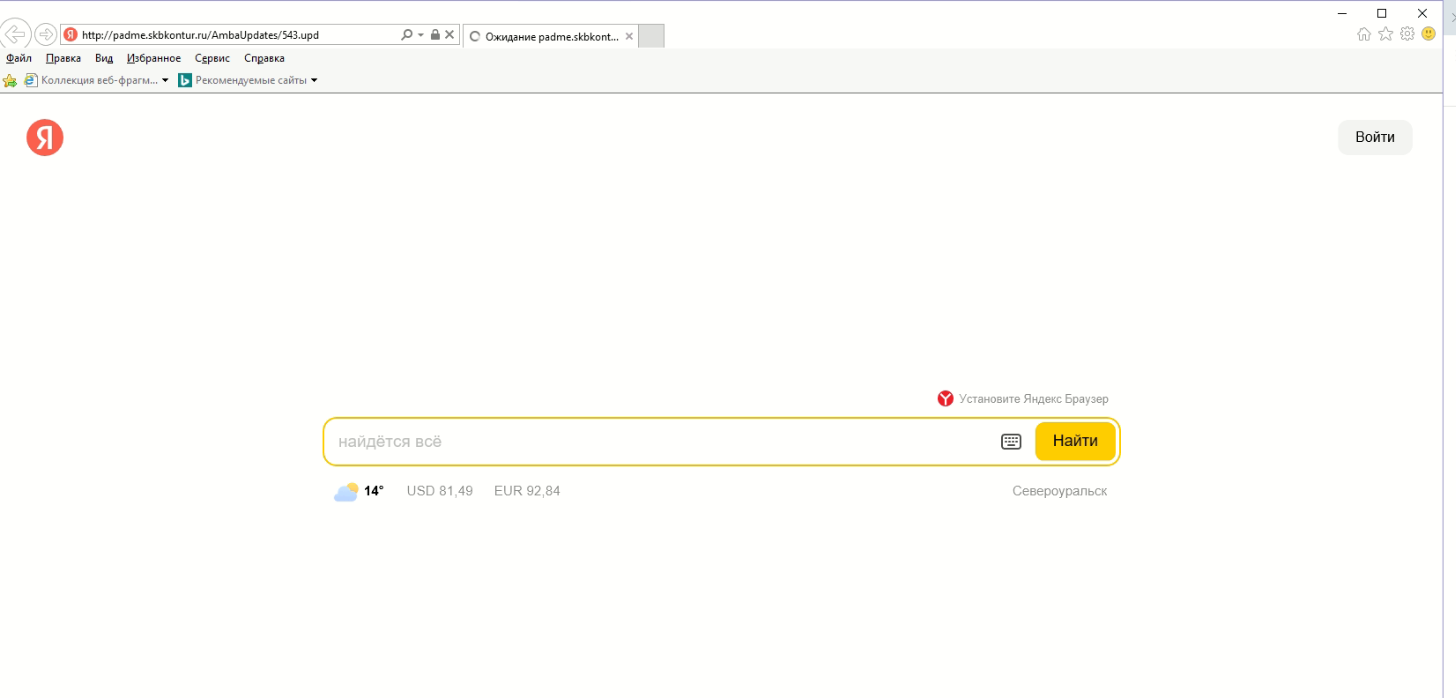Open the Tools gear icon

pyautogui.click(x=1407, y=34)
